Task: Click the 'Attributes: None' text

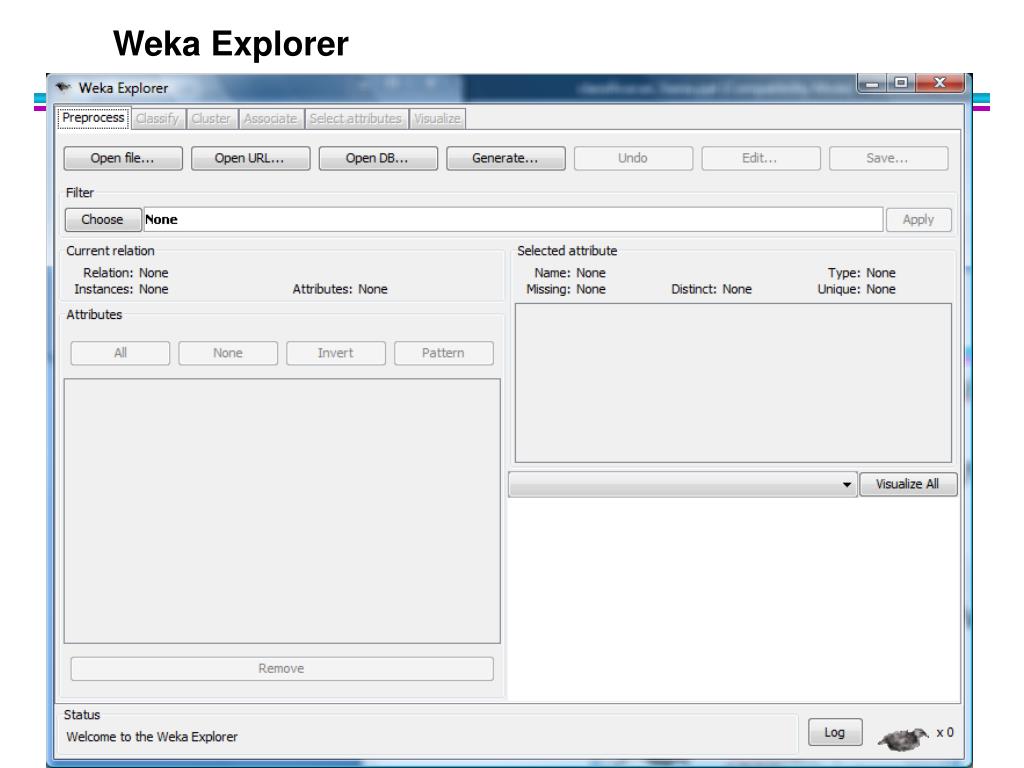Action: tap(340, 289)
